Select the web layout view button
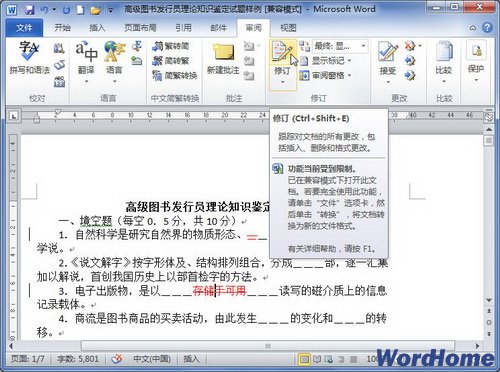The image size is (500, 372). pyautogui.click(x=329, y=359)
